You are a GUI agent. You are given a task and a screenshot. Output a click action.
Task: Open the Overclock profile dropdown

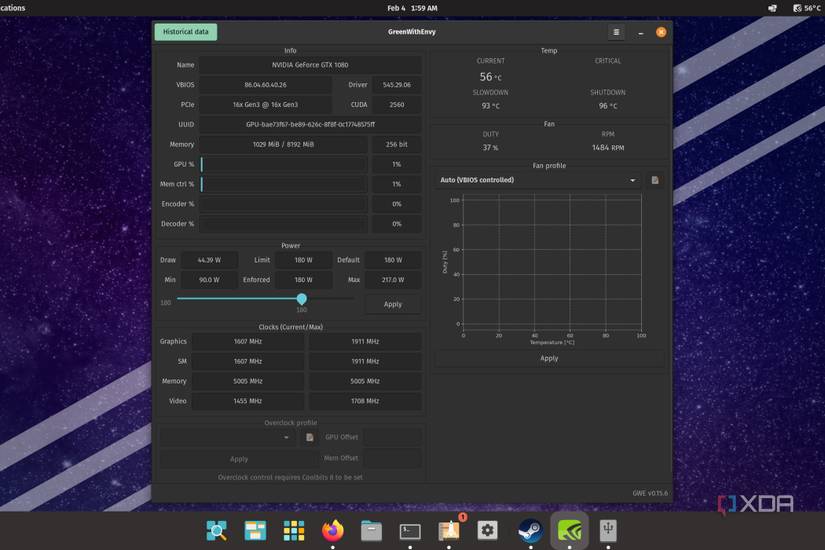click(x=227, y=437)
